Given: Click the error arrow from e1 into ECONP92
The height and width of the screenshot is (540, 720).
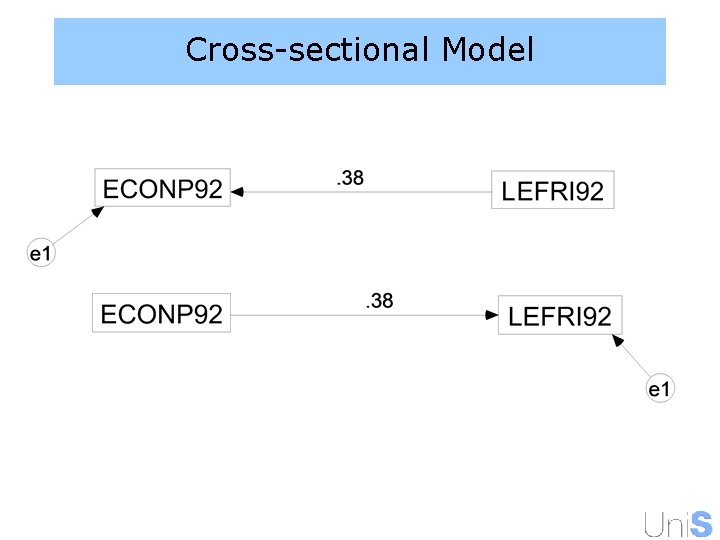Looking at the screenshot, I should 74,227.
